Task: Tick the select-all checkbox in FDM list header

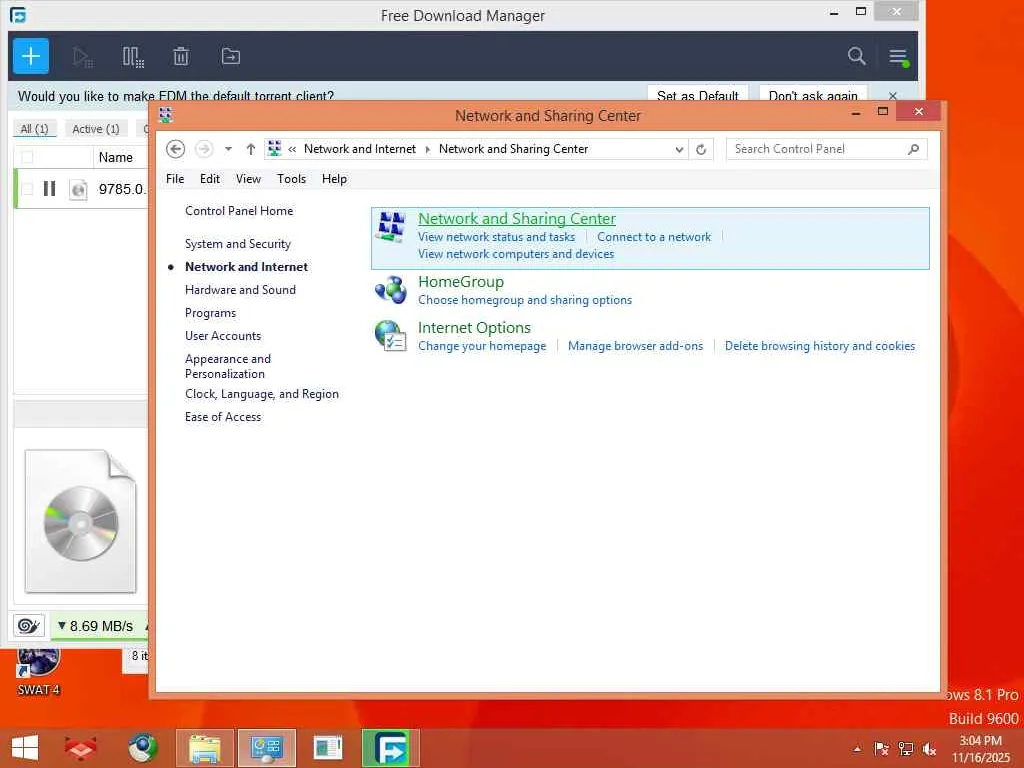Action: [x=27, y=157]
